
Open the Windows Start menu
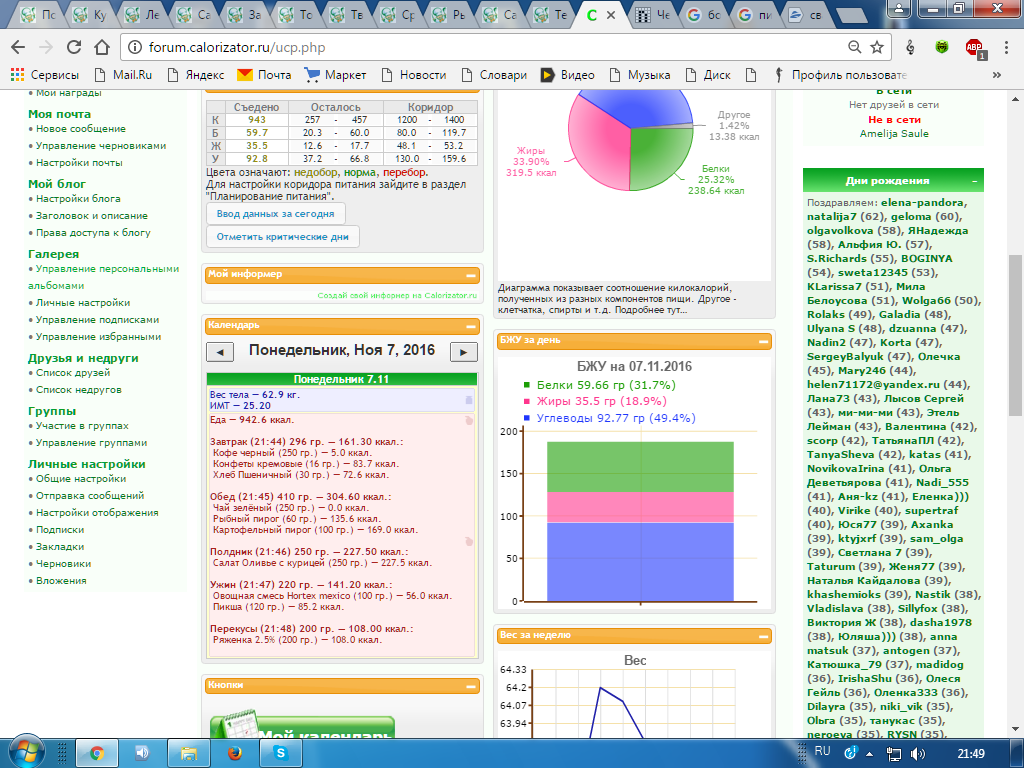pos(26,752)
